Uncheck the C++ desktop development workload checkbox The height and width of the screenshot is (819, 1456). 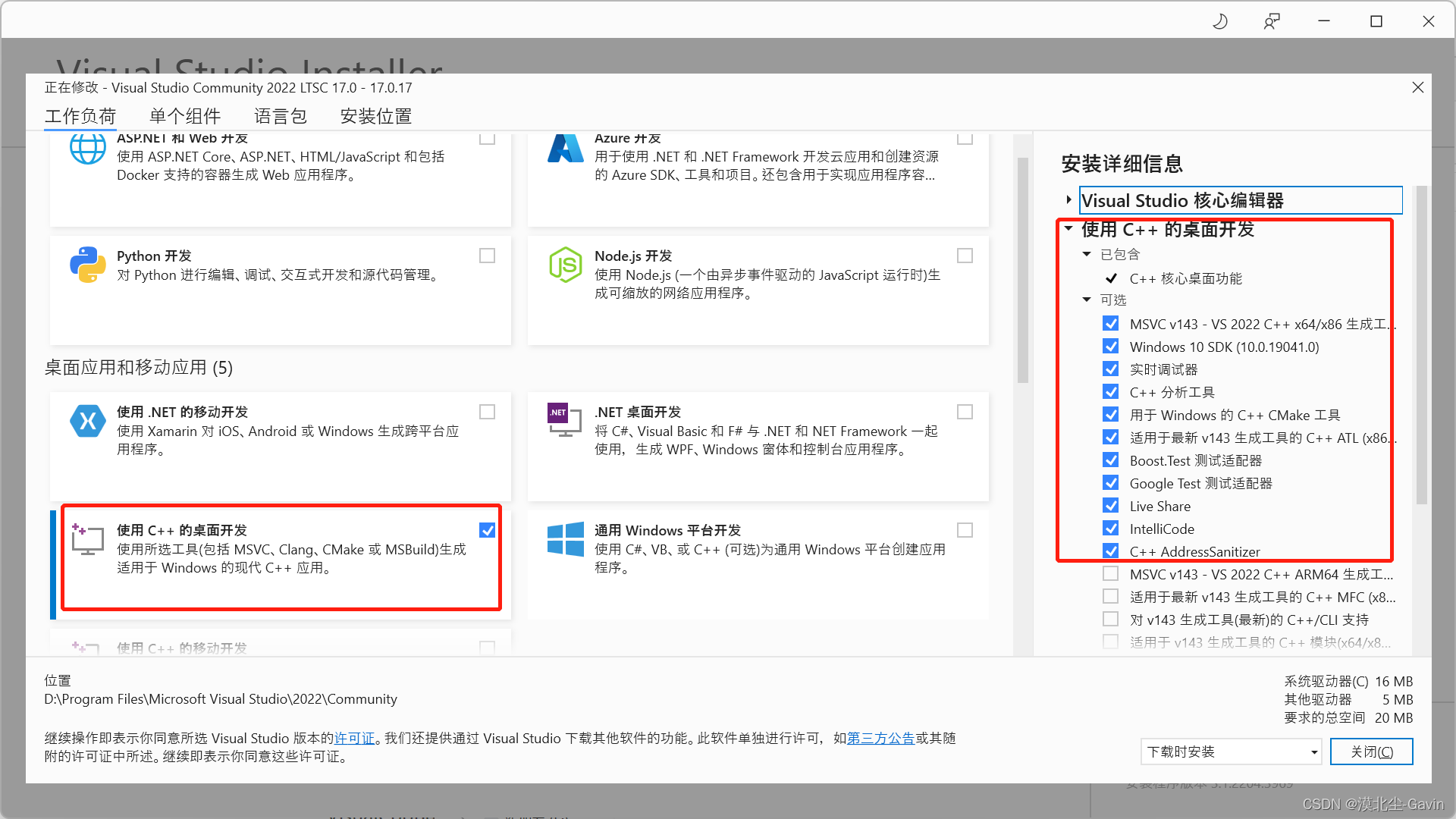(488, 530)
